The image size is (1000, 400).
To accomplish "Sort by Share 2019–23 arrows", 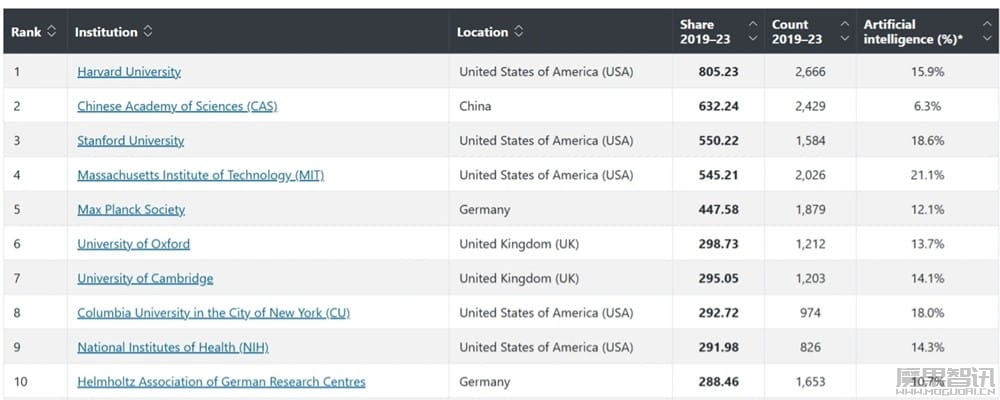I will (x=753, y=31).
